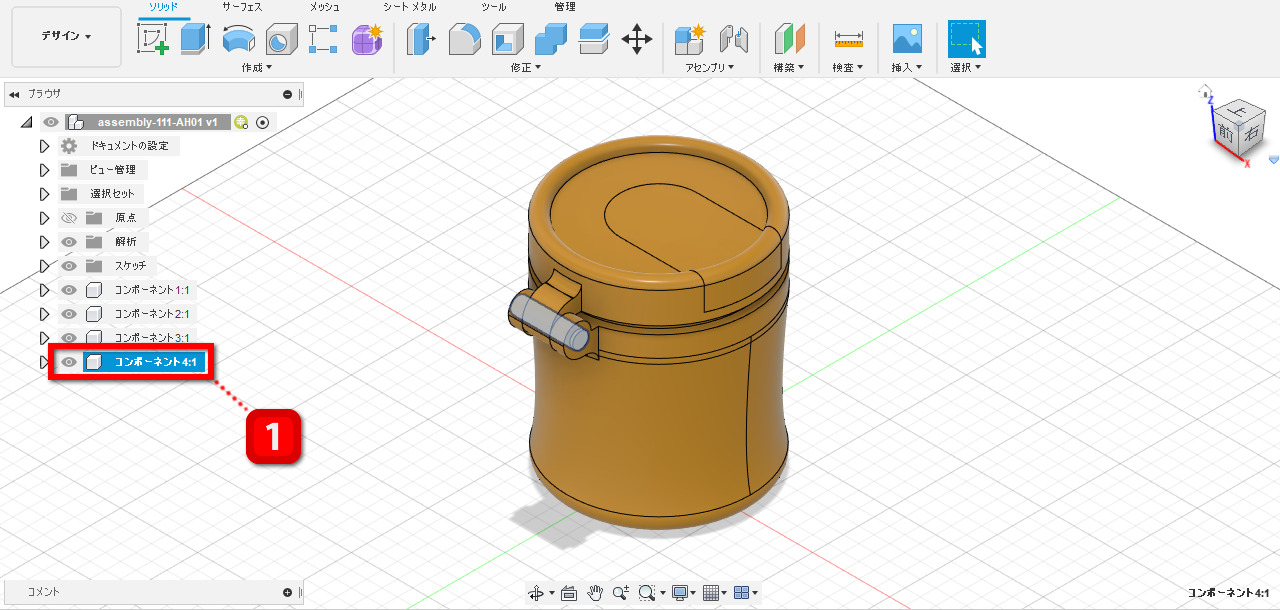The image size is (1280, 610).
Task: Open the シートメタル tab
Action: (x=410, y=7)
